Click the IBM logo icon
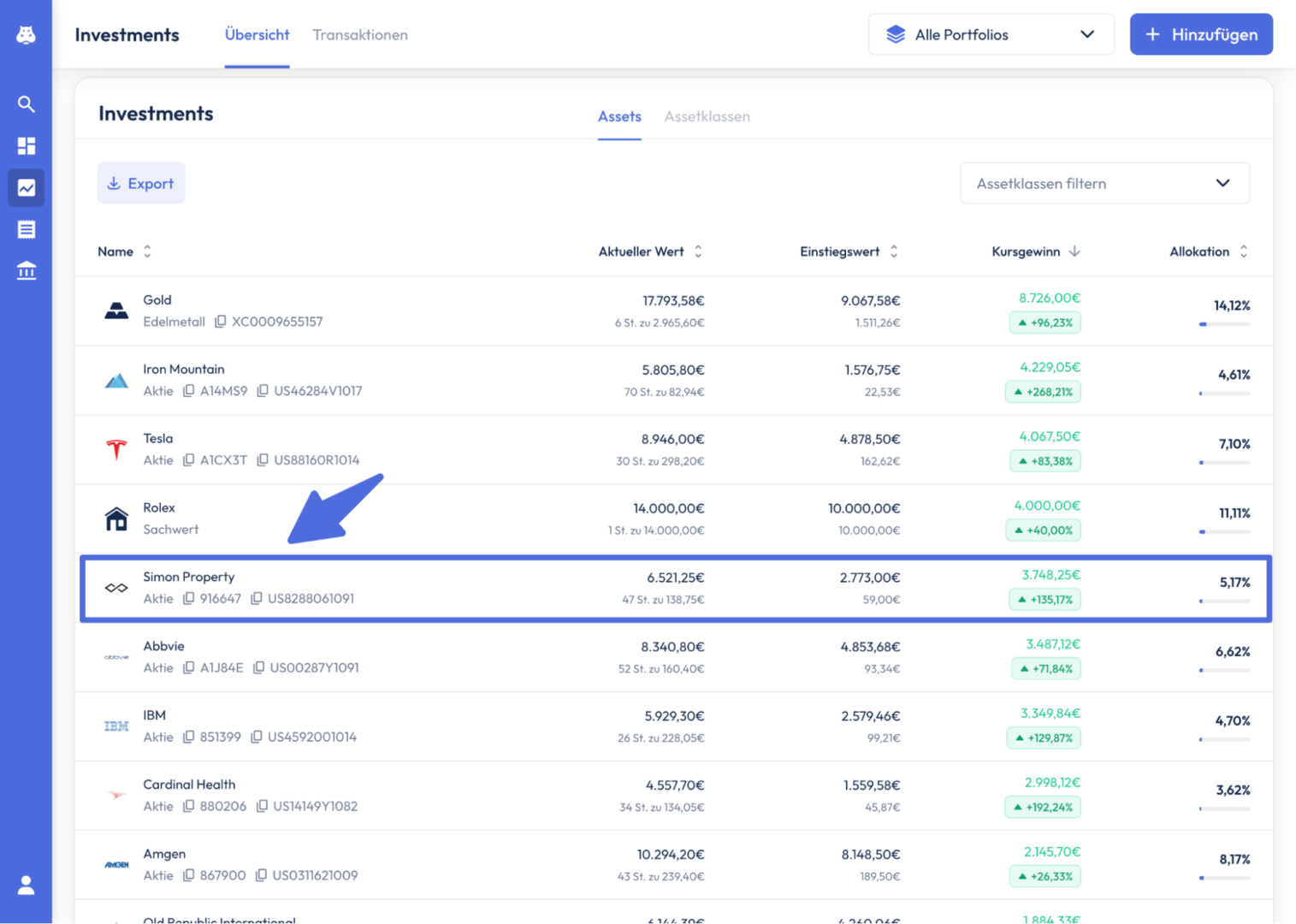The height and width of the screenshot is (924, 1296). tap(116, 726)
